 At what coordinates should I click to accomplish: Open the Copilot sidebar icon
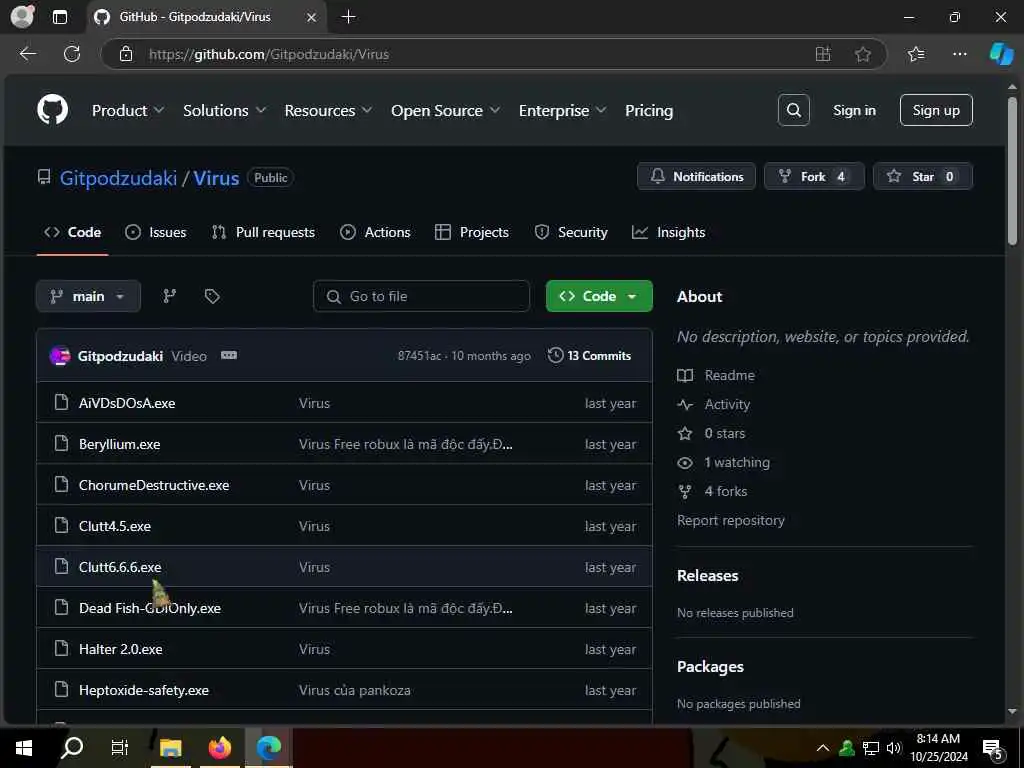pyautogui.click(x=1001, y=54)
